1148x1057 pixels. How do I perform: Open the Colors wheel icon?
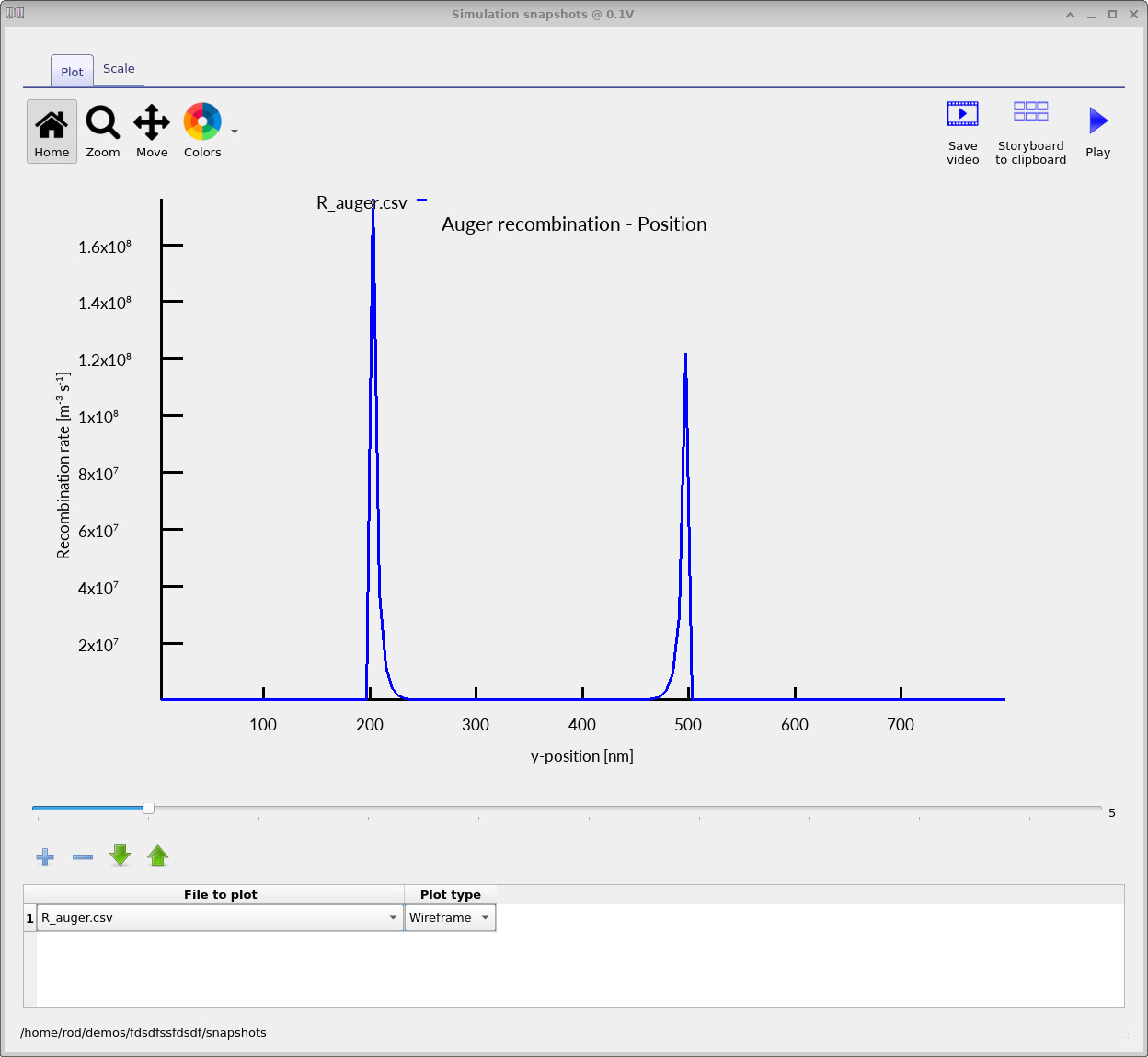[x=202, y=132]
